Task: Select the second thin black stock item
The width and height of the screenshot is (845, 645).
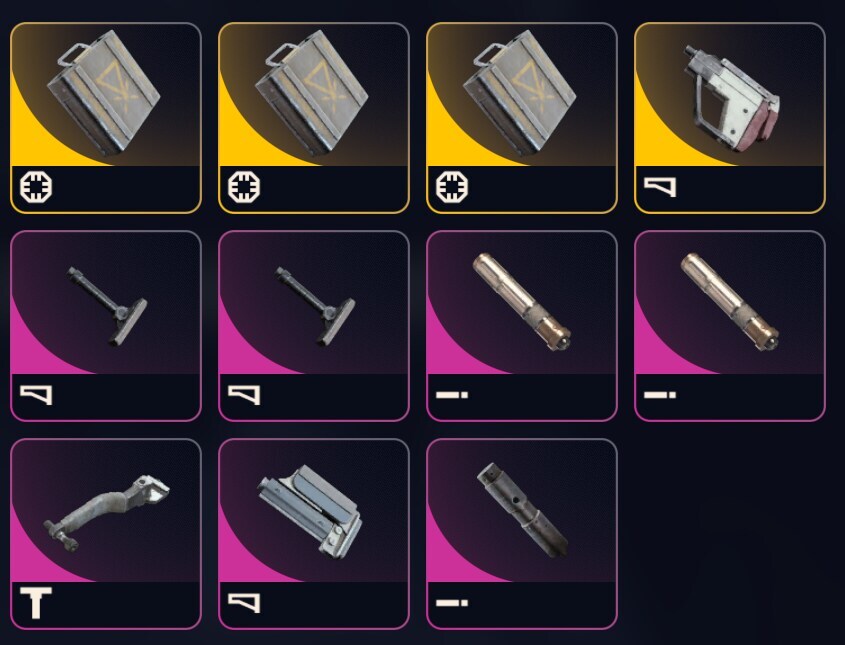Action: click(314, 325)
